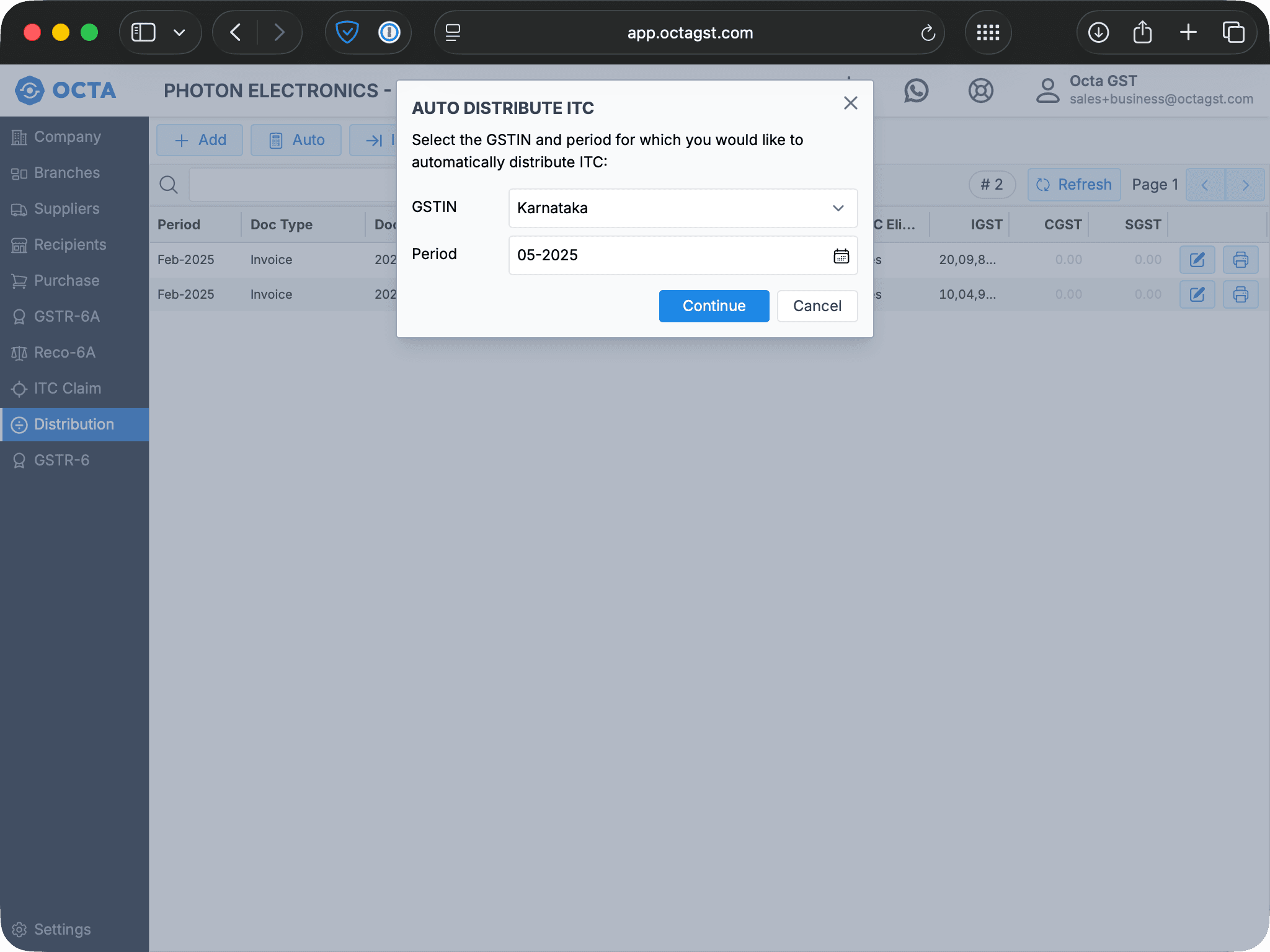The image size is (1270, 952).
Task: Go to ITC Claim in sidebar
Action: click(67, 389)
